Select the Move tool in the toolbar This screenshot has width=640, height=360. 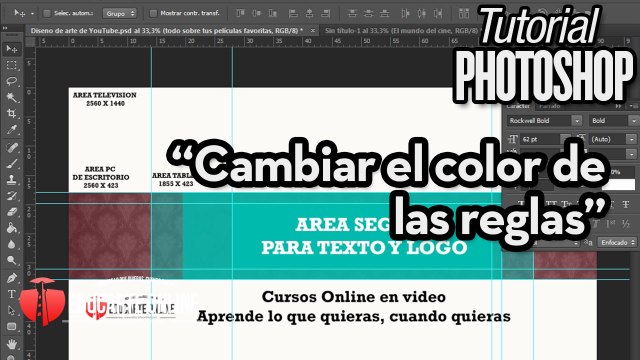click(11, 49)
